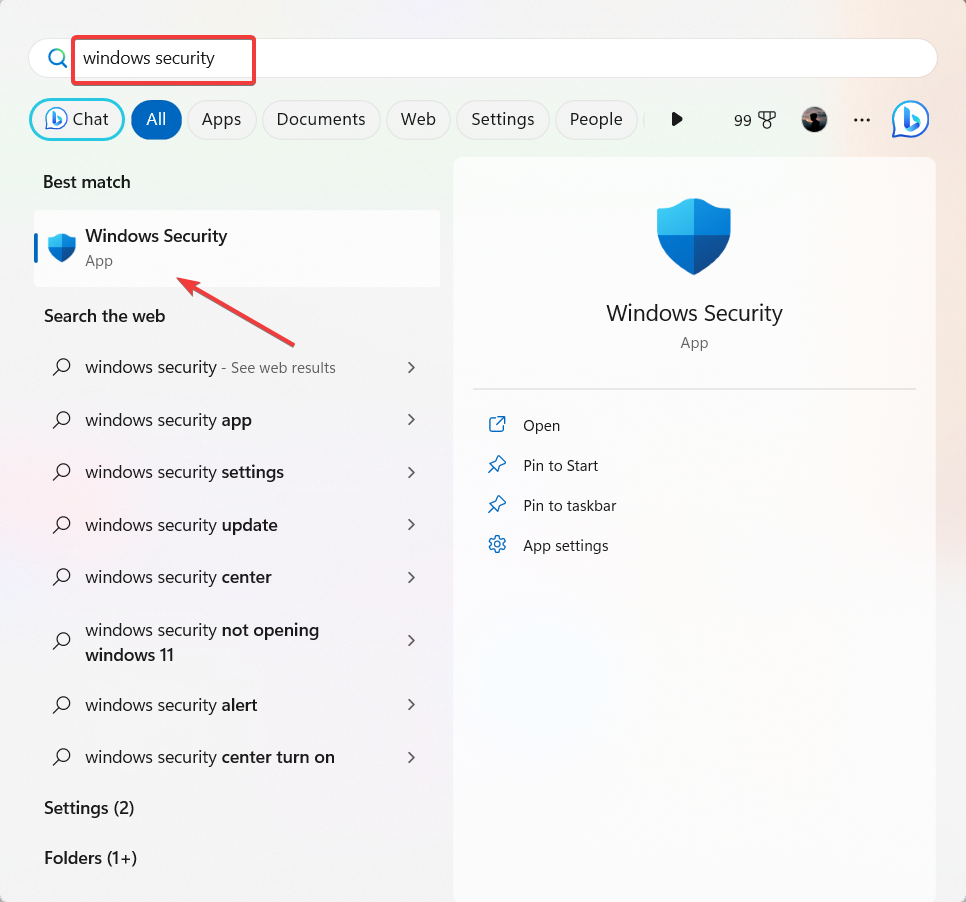The height and width of the screenshot is (902, 966).
Task: Click 'windows security center turn on' text
Action: point(210,757)
